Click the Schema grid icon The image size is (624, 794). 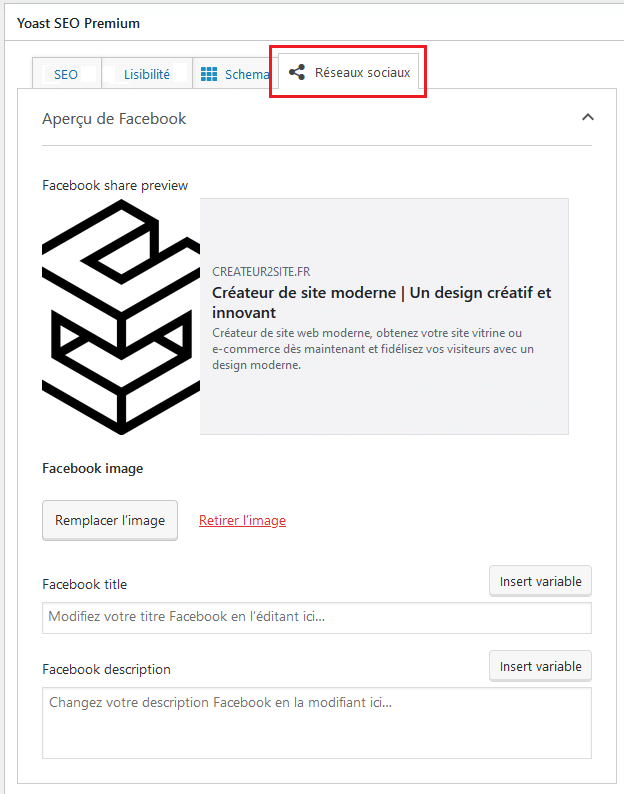coord(209,74)
